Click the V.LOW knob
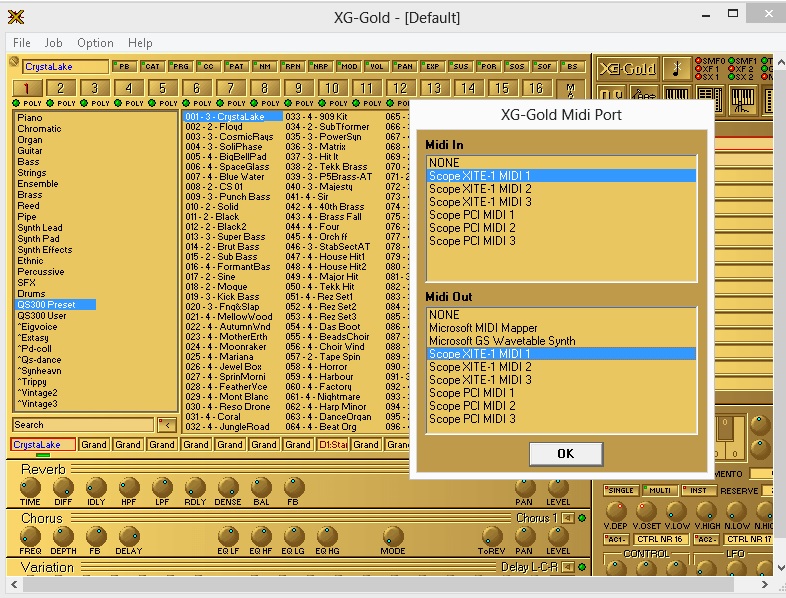 pos(676,511)
